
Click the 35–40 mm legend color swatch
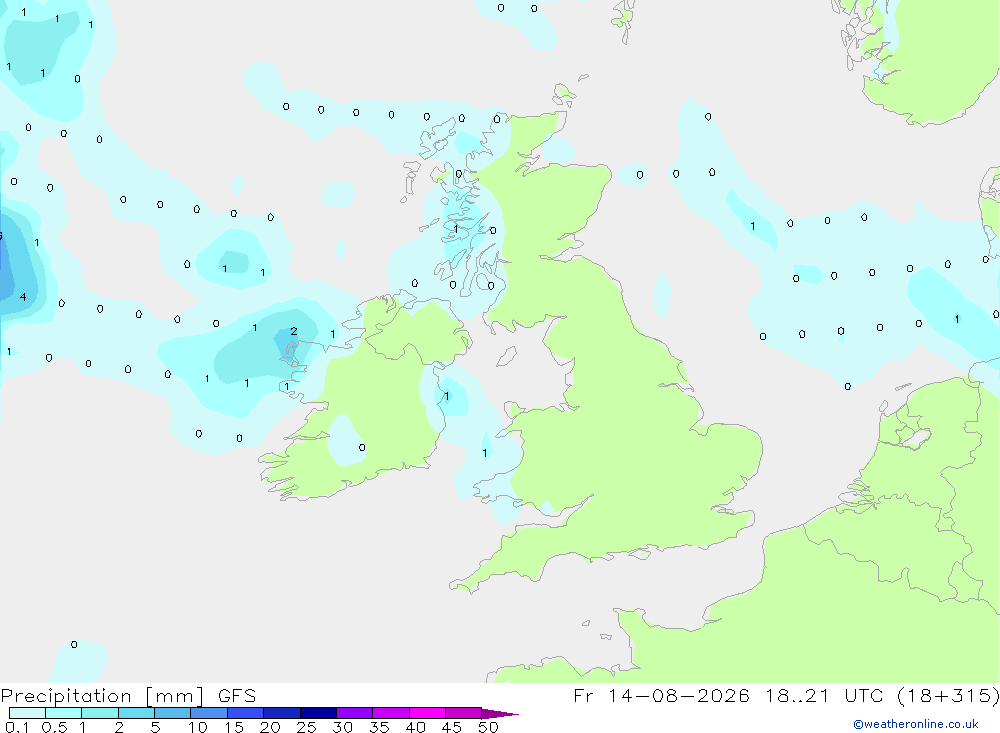coord(390,713)
